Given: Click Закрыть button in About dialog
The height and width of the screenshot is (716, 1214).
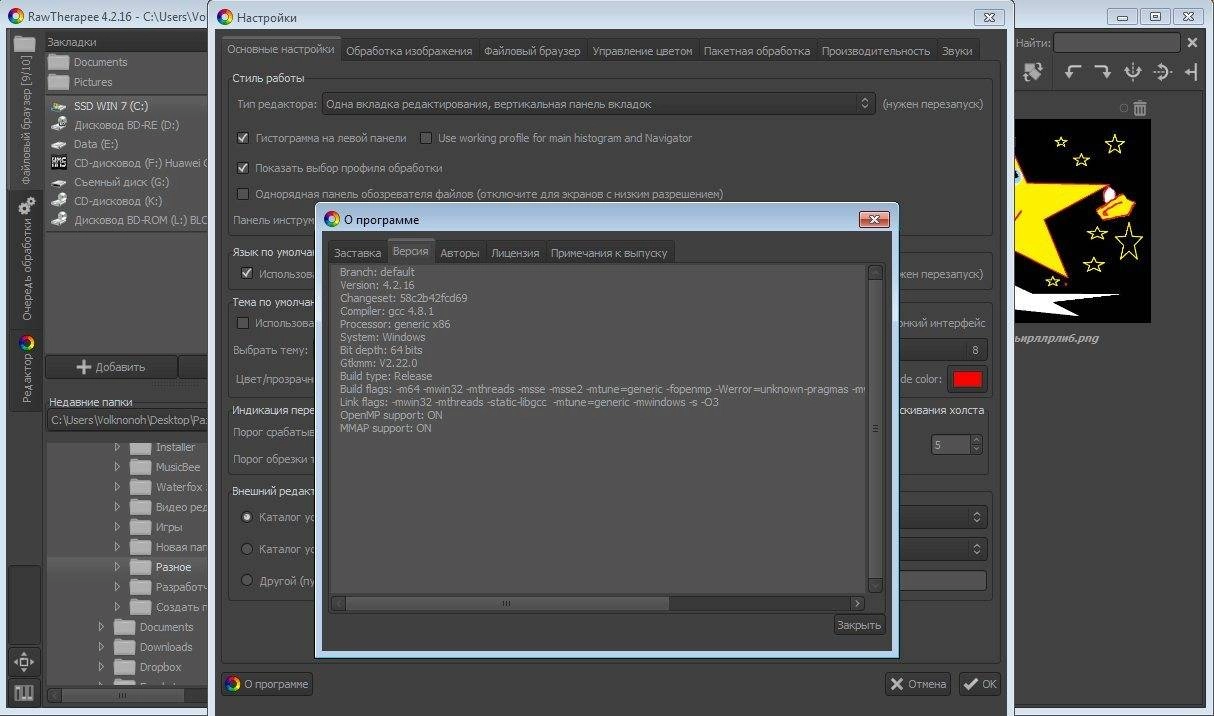Looking at the screenshot, I should (859, 625).
